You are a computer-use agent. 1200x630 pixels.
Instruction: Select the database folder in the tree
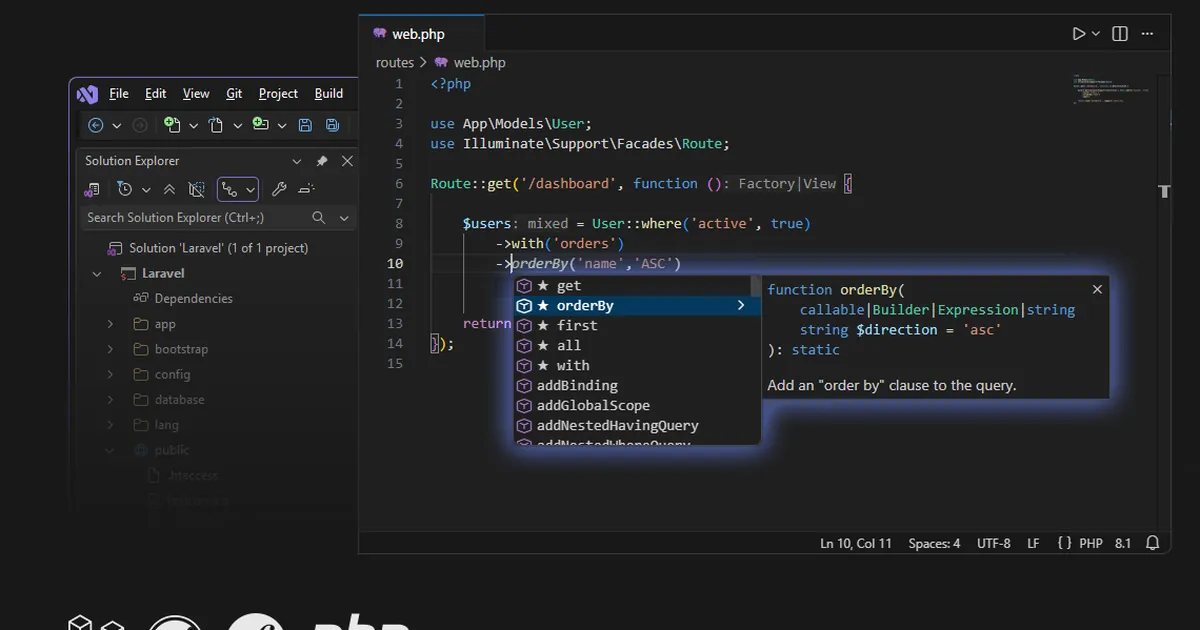(168, 399)
